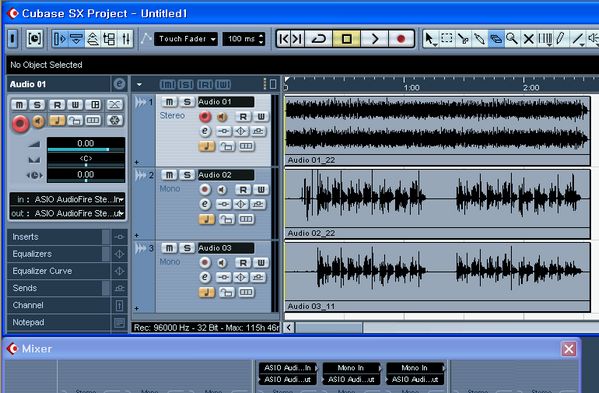Image resolution: width=599 pixels, height=393 pixels.
Task: Show the Inspector panel
Action: [60, 39]
